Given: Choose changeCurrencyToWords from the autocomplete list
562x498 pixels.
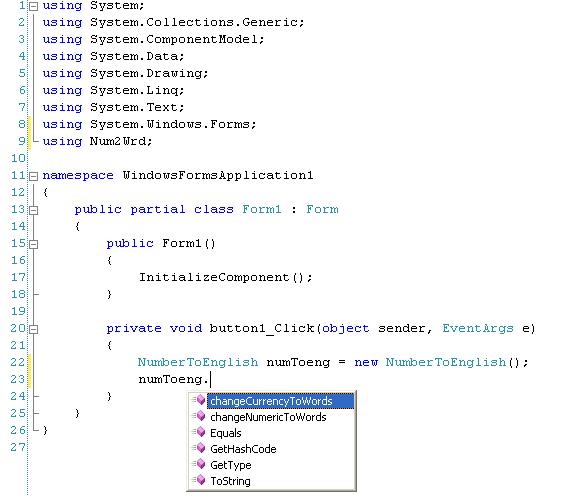Looking at the screenshot, I should [x=280, y=401].
